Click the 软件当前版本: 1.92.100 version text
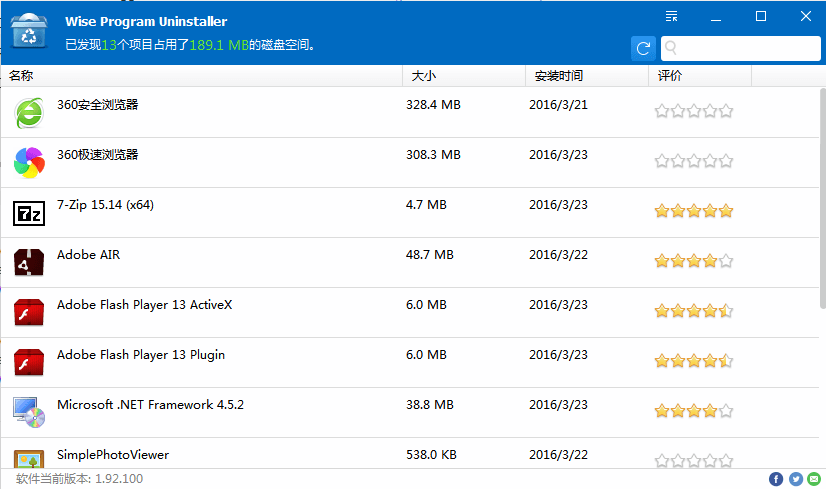Screen dimensions: 826x489 (x=80, y=479)
